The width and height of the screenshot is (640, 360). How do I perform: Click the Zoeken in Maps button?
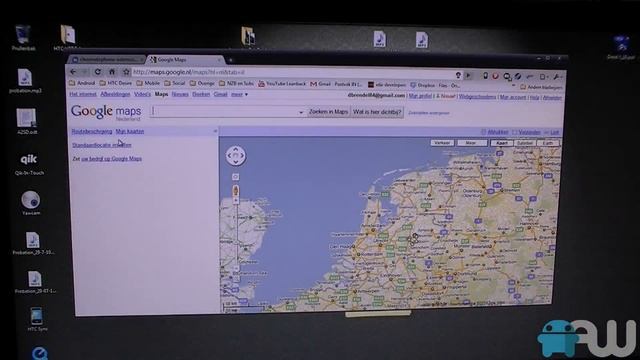pos(328,112)
